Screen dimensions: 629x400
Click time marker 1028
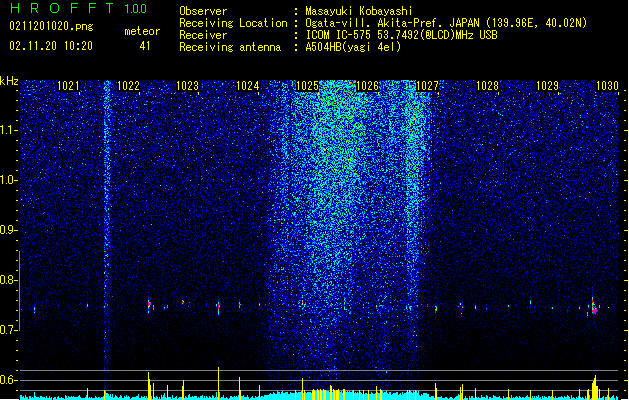pyautogui.click(x=487, y=86)
